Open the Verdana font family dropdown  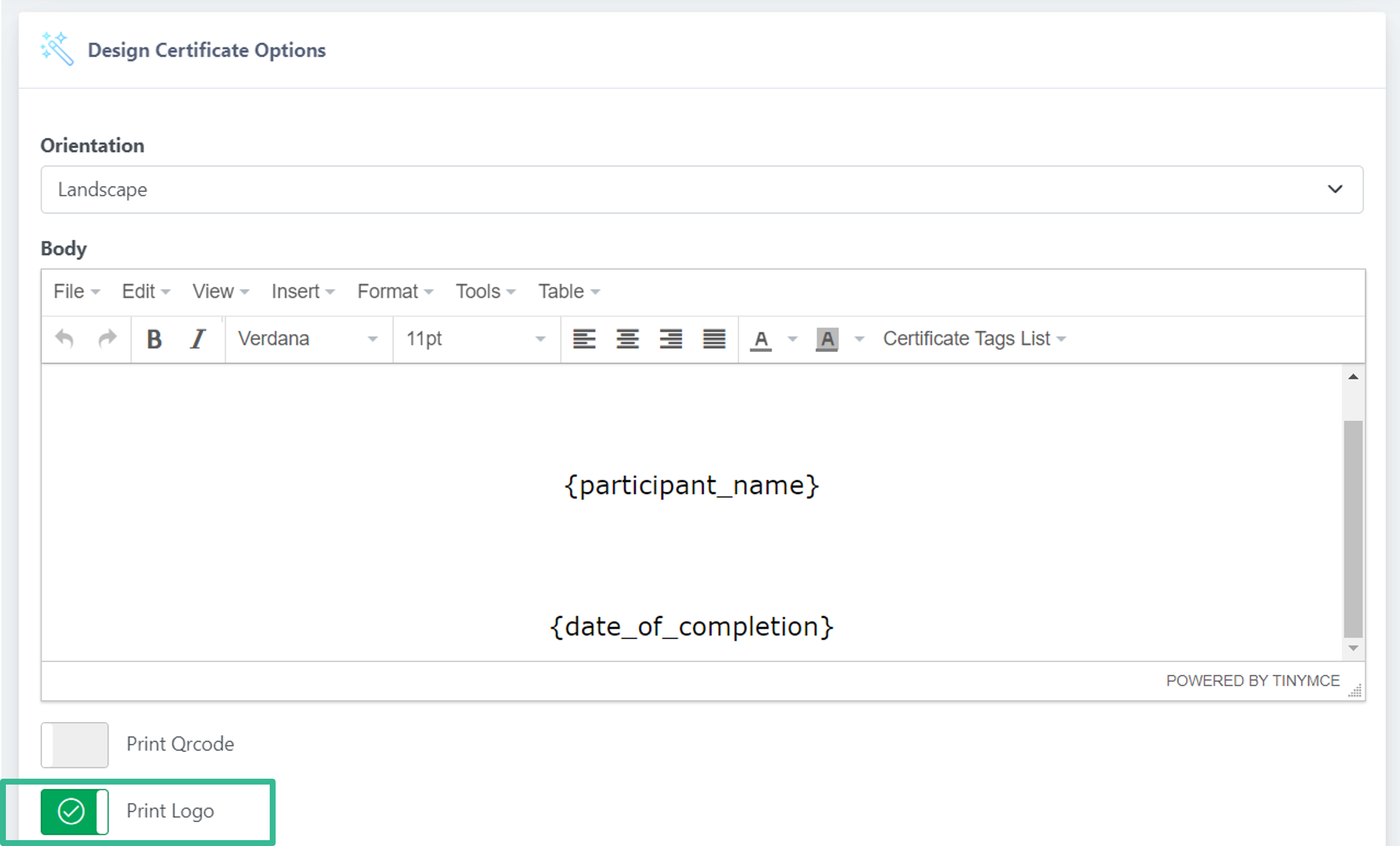(308, 339)
